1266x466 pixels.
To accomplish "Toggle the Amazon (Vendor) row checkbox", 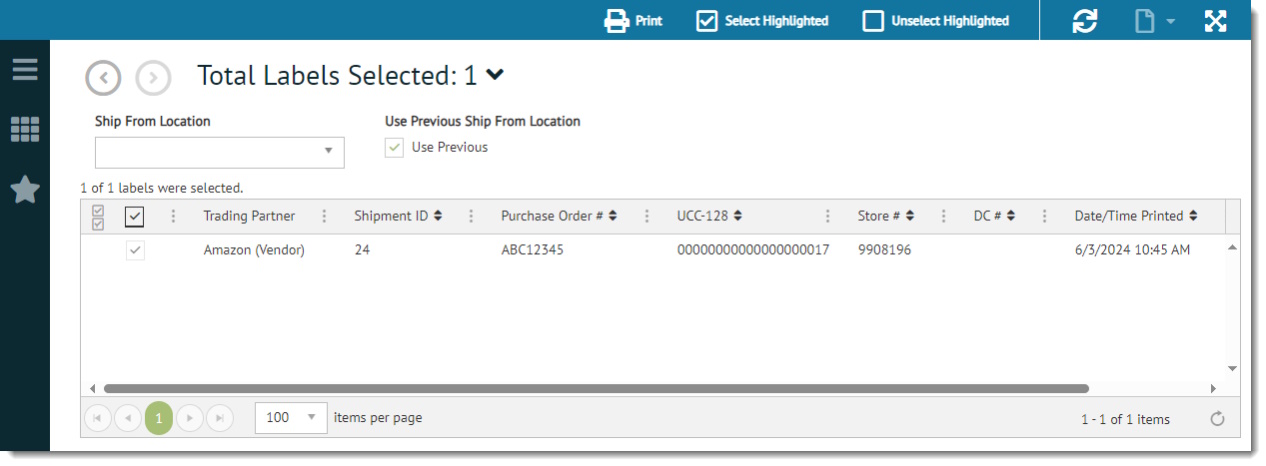I will [135, 251].
